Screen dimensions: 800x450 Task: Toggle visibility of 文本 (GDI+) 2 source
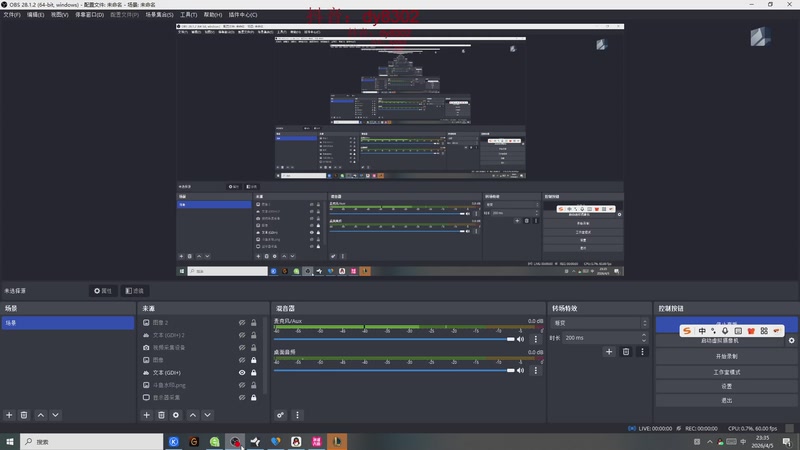[x=242, y=335]
